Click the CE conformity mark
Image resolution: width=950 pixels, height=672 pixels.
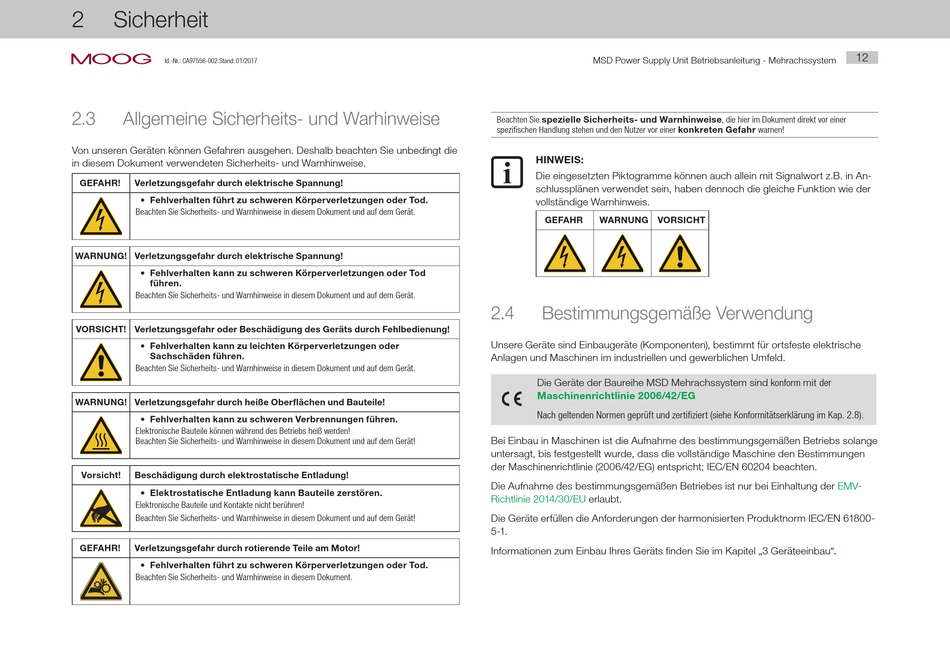click(x=512, y=399)
